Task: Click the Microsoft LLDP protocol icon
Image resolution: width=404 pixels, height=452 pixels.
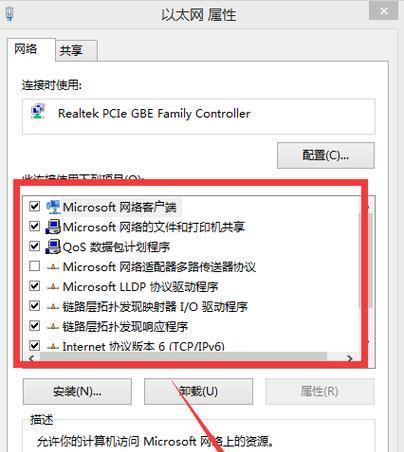Action: [x=53, y=287]
